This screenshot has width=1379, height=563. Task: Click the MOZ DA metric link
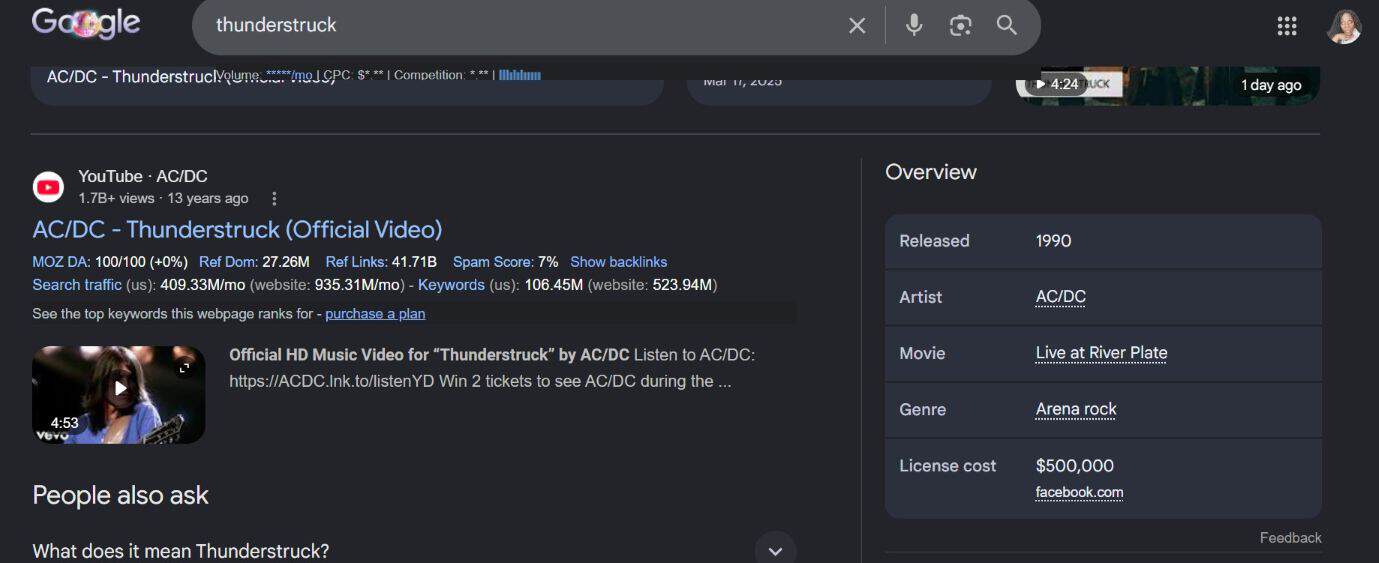point(61,262)
